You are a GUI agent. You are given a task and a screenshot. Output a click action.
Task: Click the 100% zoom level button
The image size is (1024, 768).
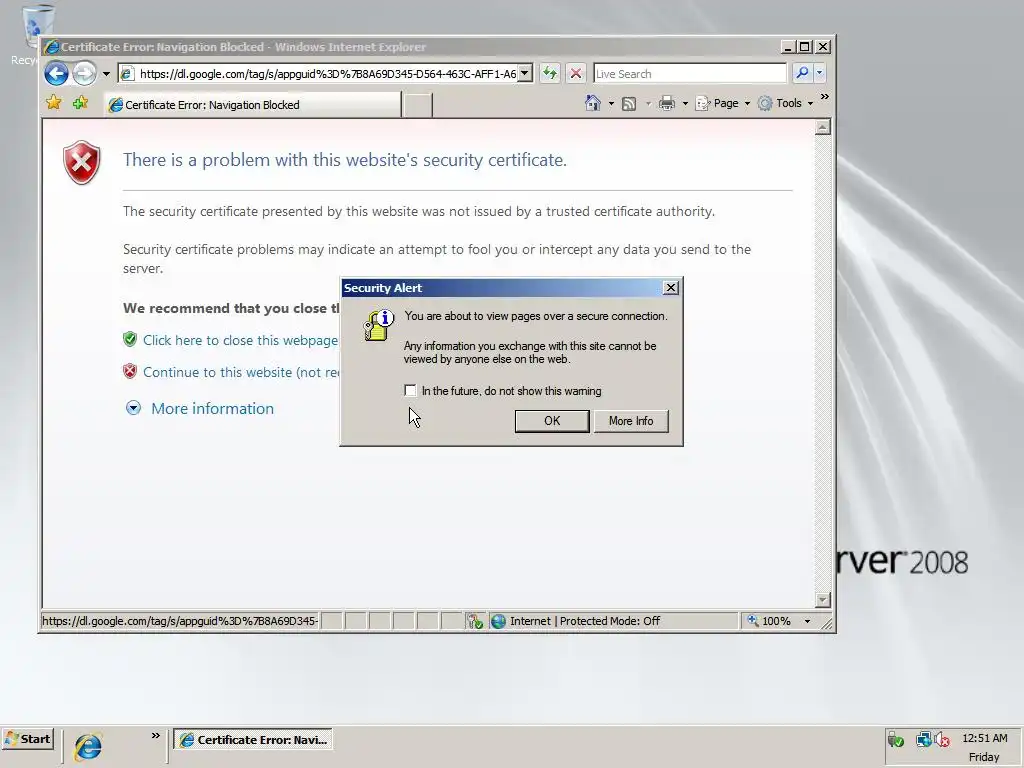pos(769,621)
